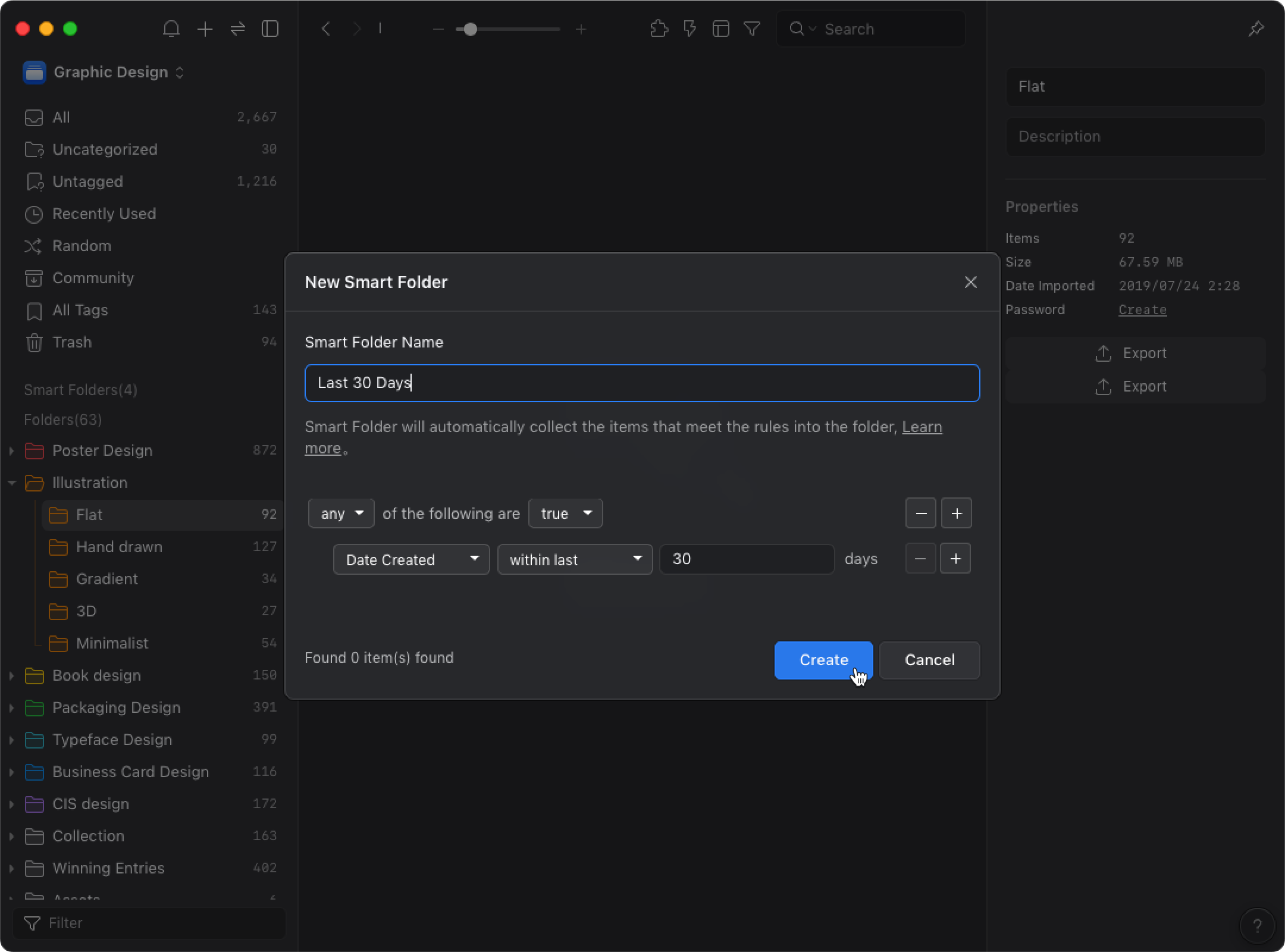Click the notification bell icon
This screenshot has width=1285, height=952.
point(172,28)
